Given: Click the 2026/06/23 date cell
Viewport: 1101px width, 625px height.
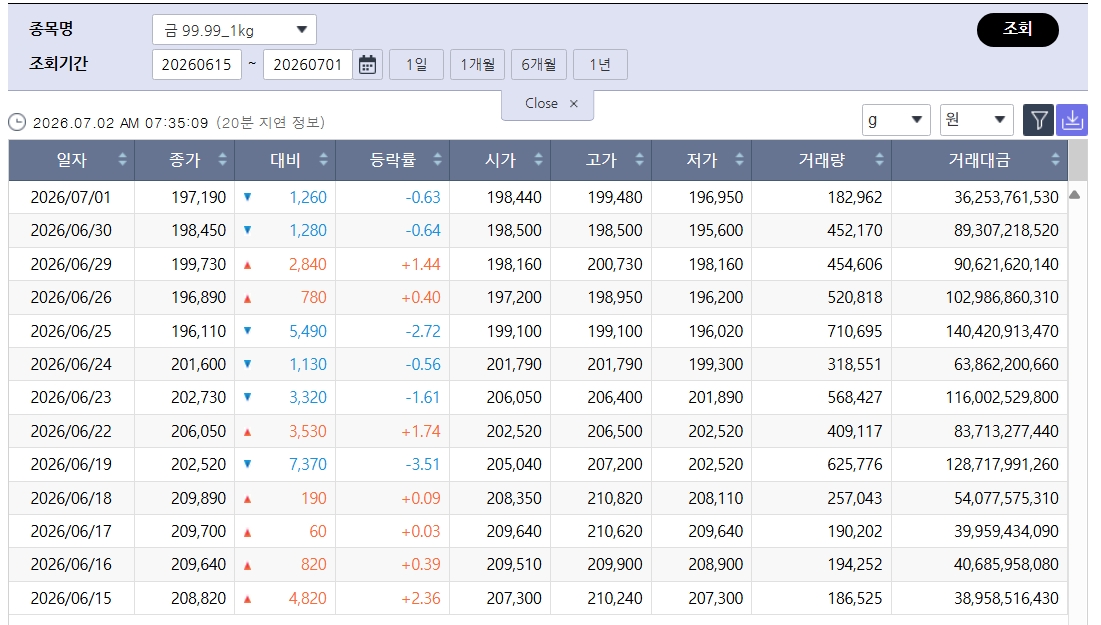Looking at the screenshot, I should 71,397.
